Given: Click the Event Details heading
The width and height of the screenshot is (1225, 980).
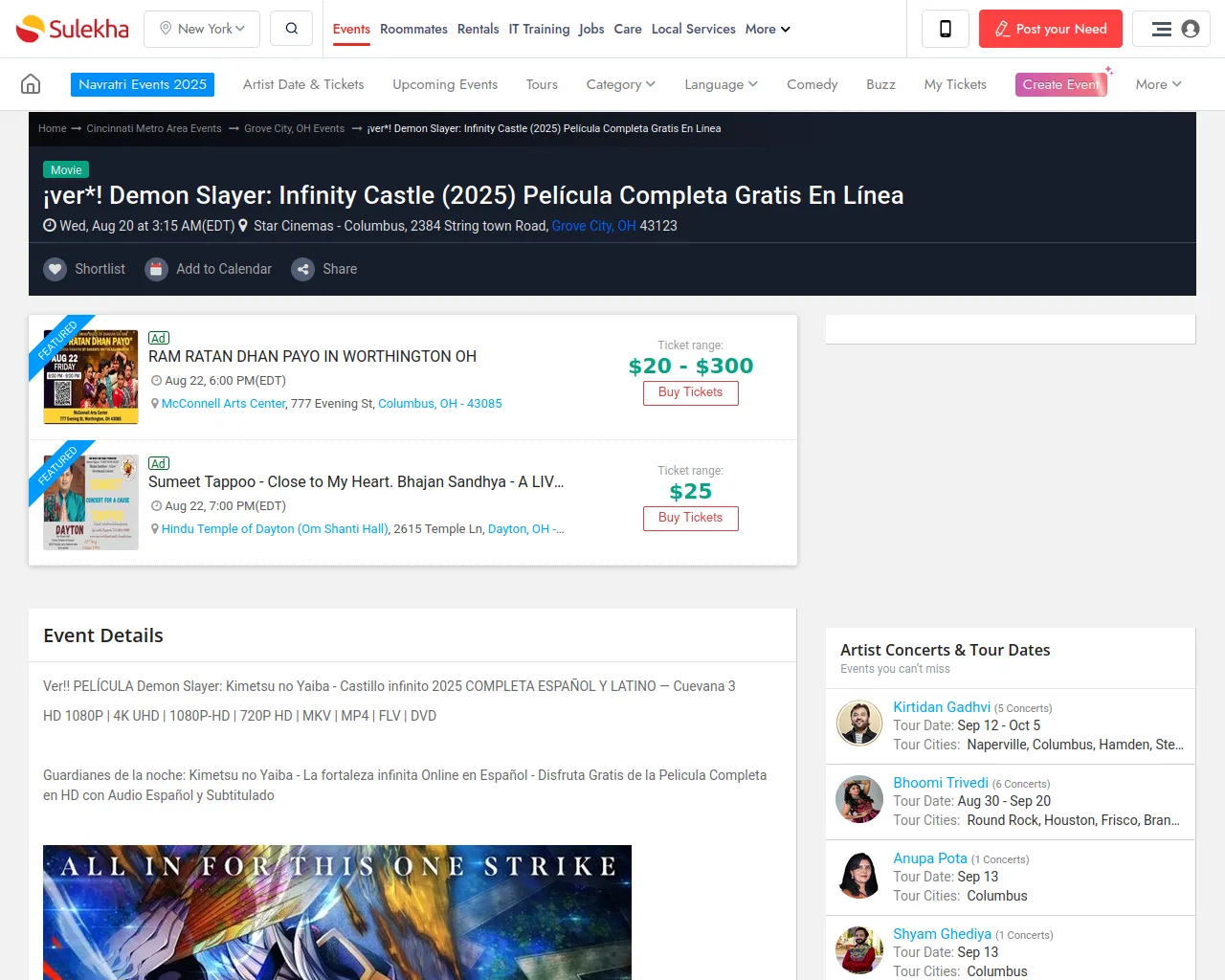Looking at the screenshot, I should pyautogui.click(x=103, y=635).
